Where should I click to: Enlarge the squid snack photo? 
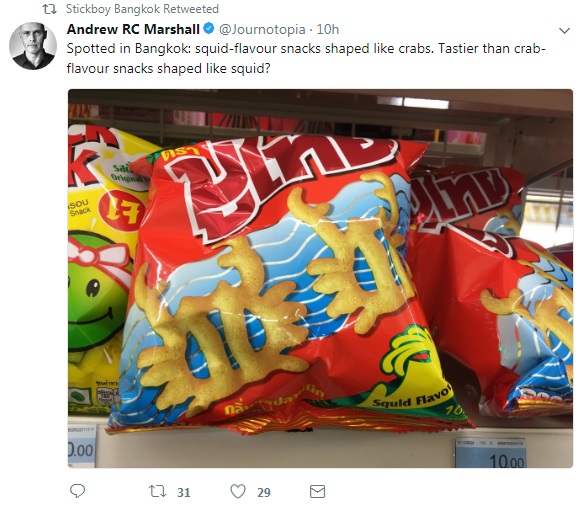point(320,278)
